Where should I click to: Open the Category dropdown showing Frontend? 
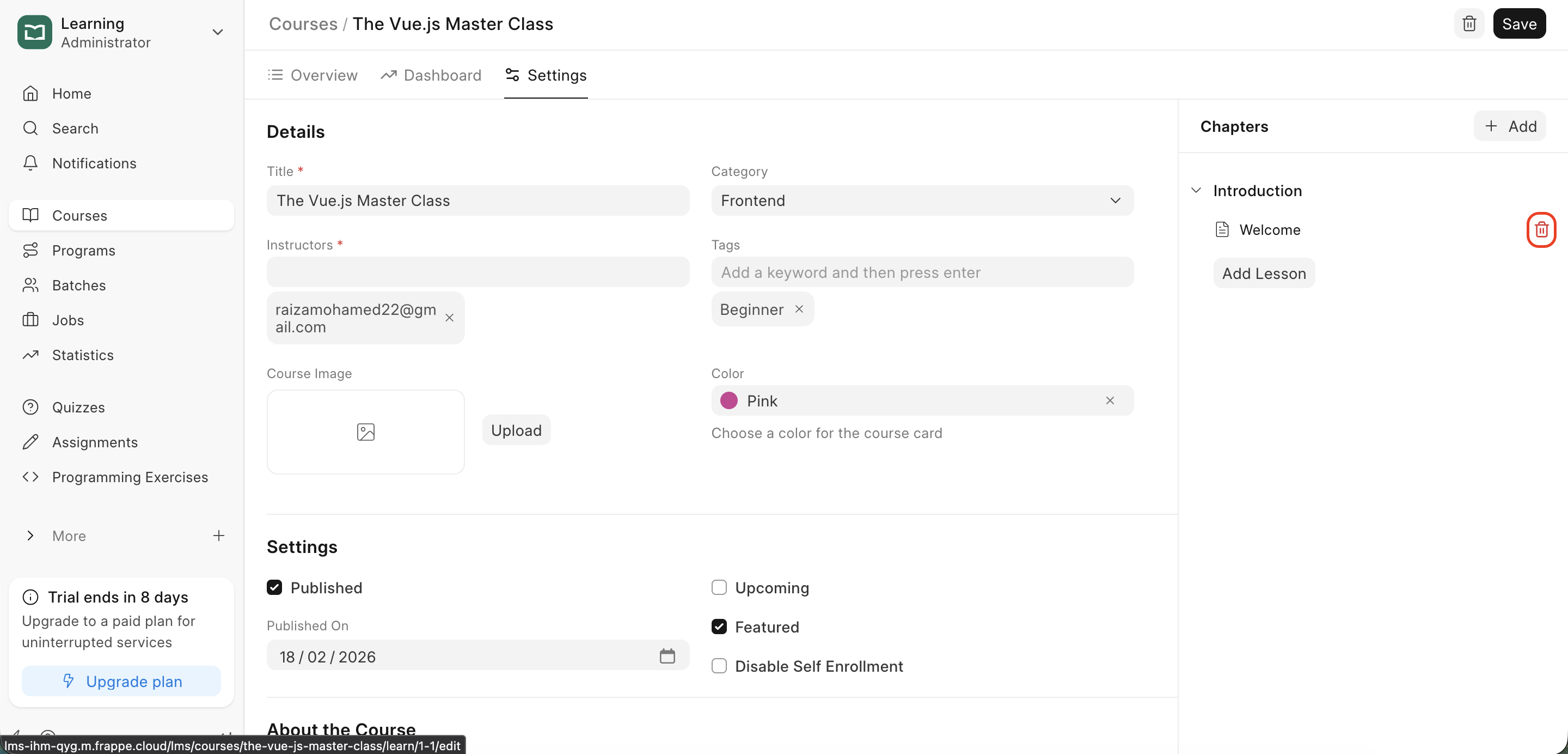pyautogui.click(x=922, y=200)
